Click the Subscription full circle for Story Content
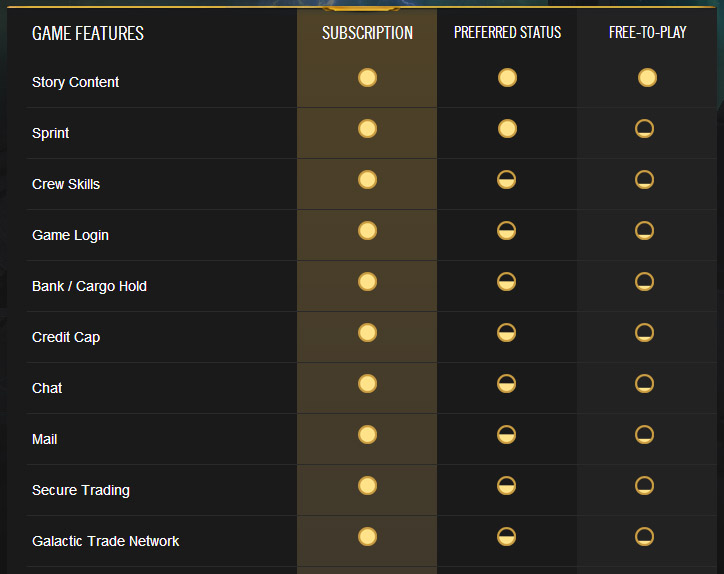The image size is (724, 574). tap(367, 78)
